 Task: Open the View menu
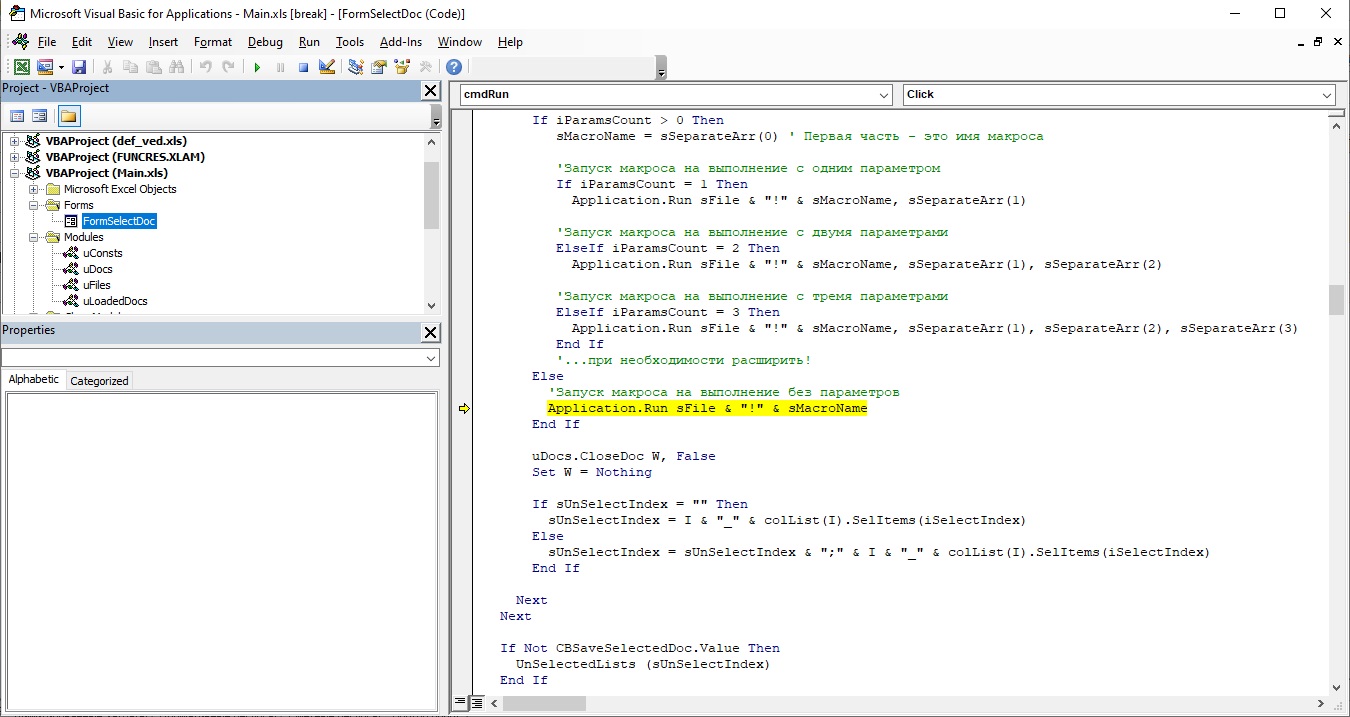pyautogui.click(x=120, y=42)
